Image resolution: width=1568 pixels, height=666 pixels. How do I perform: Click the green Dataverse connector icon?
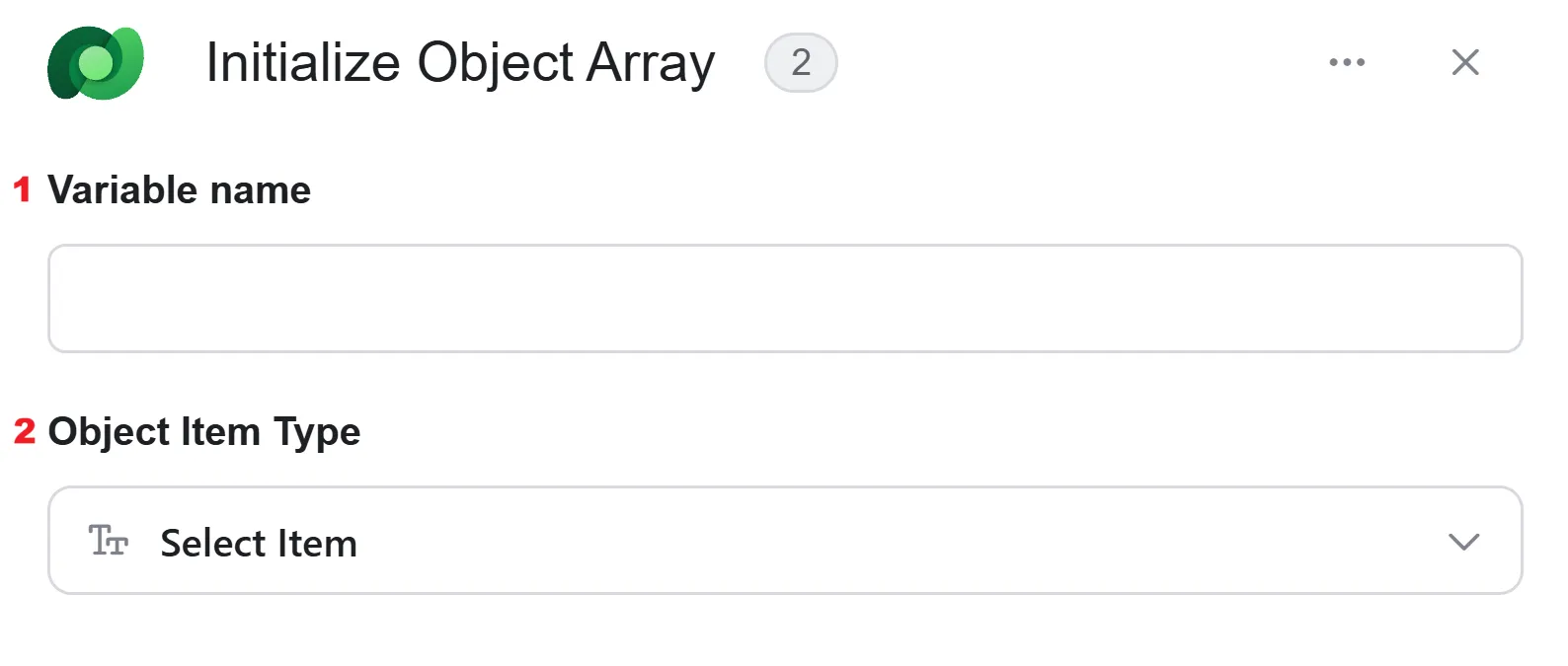point(96,63)
